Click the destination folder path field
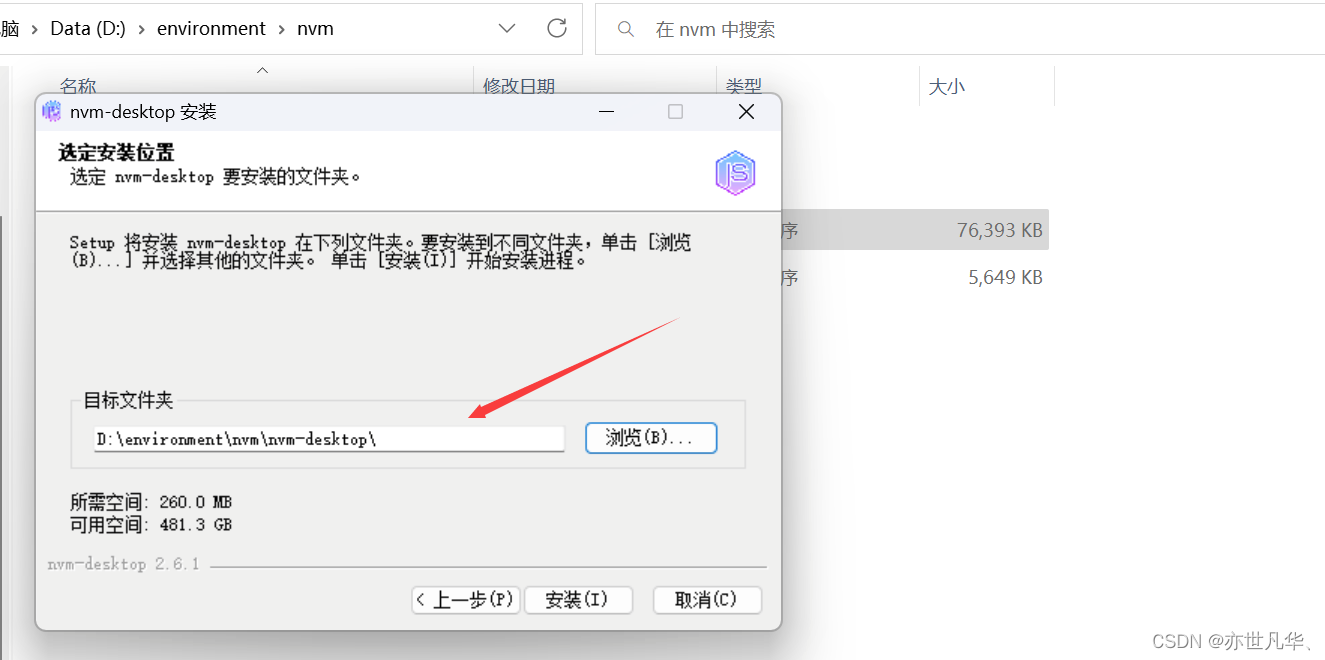This screenshot has height=660, width=1325. [329, 439]
